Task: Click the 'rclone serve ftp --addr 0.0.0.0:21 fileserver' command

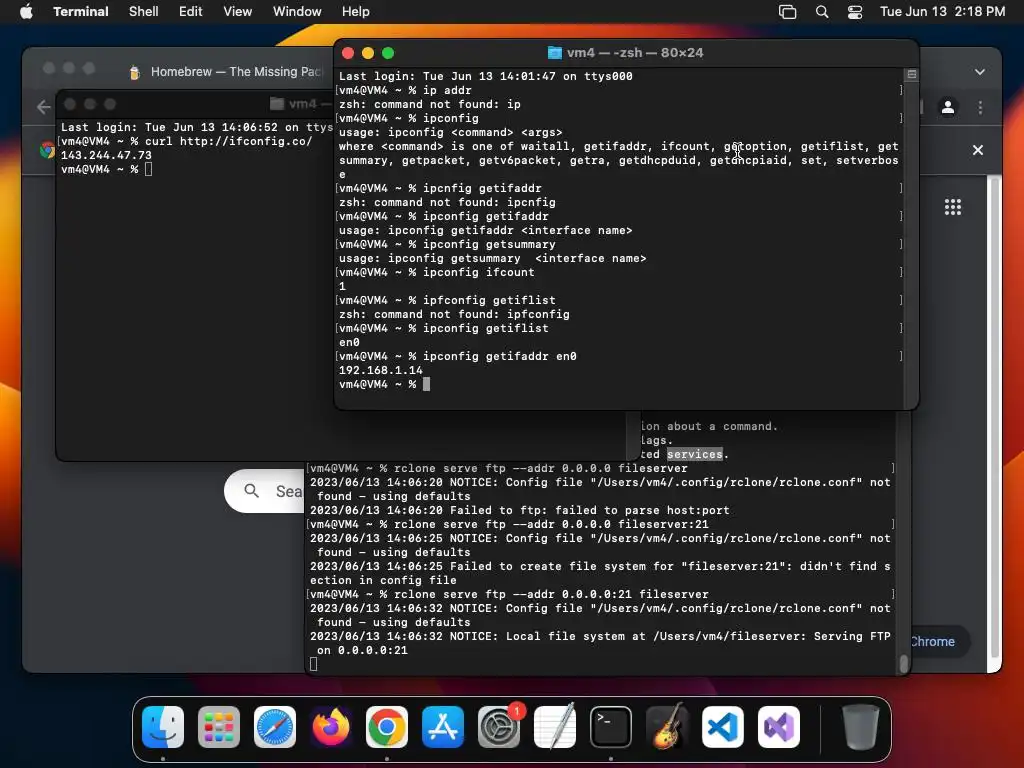Action: click(551, 594)
